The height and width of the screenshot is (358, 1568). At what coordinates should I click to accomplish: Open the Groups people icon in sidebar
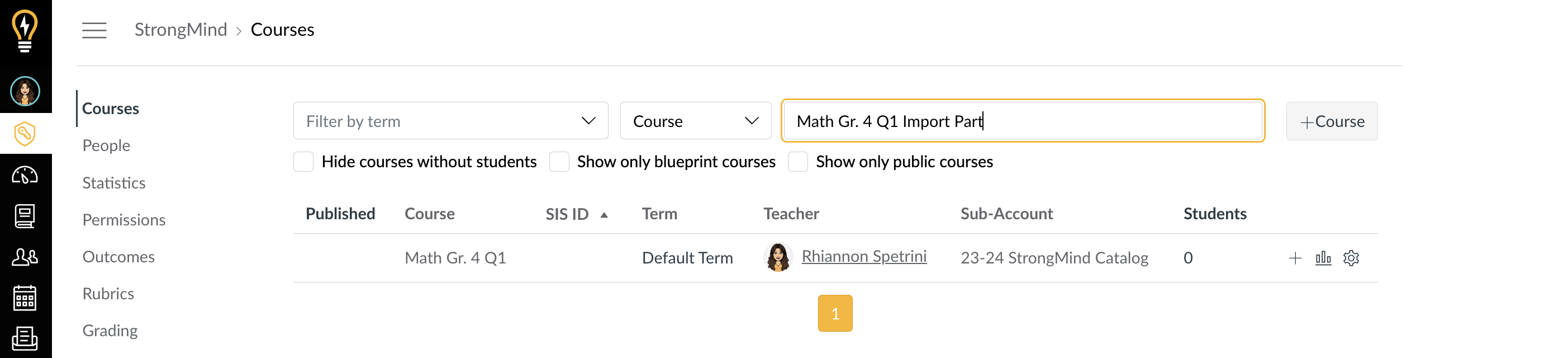tap(25, 257)
